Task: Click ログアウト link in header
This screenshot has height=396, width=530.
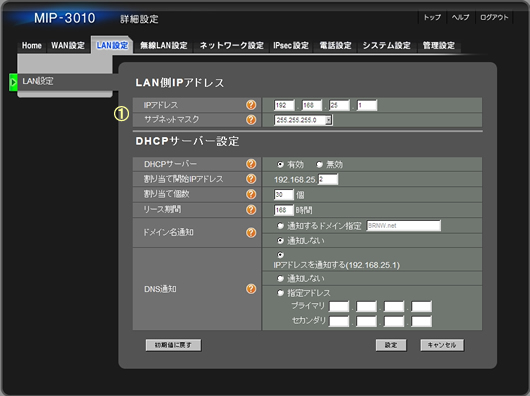Action: click(x=494, y=17)
